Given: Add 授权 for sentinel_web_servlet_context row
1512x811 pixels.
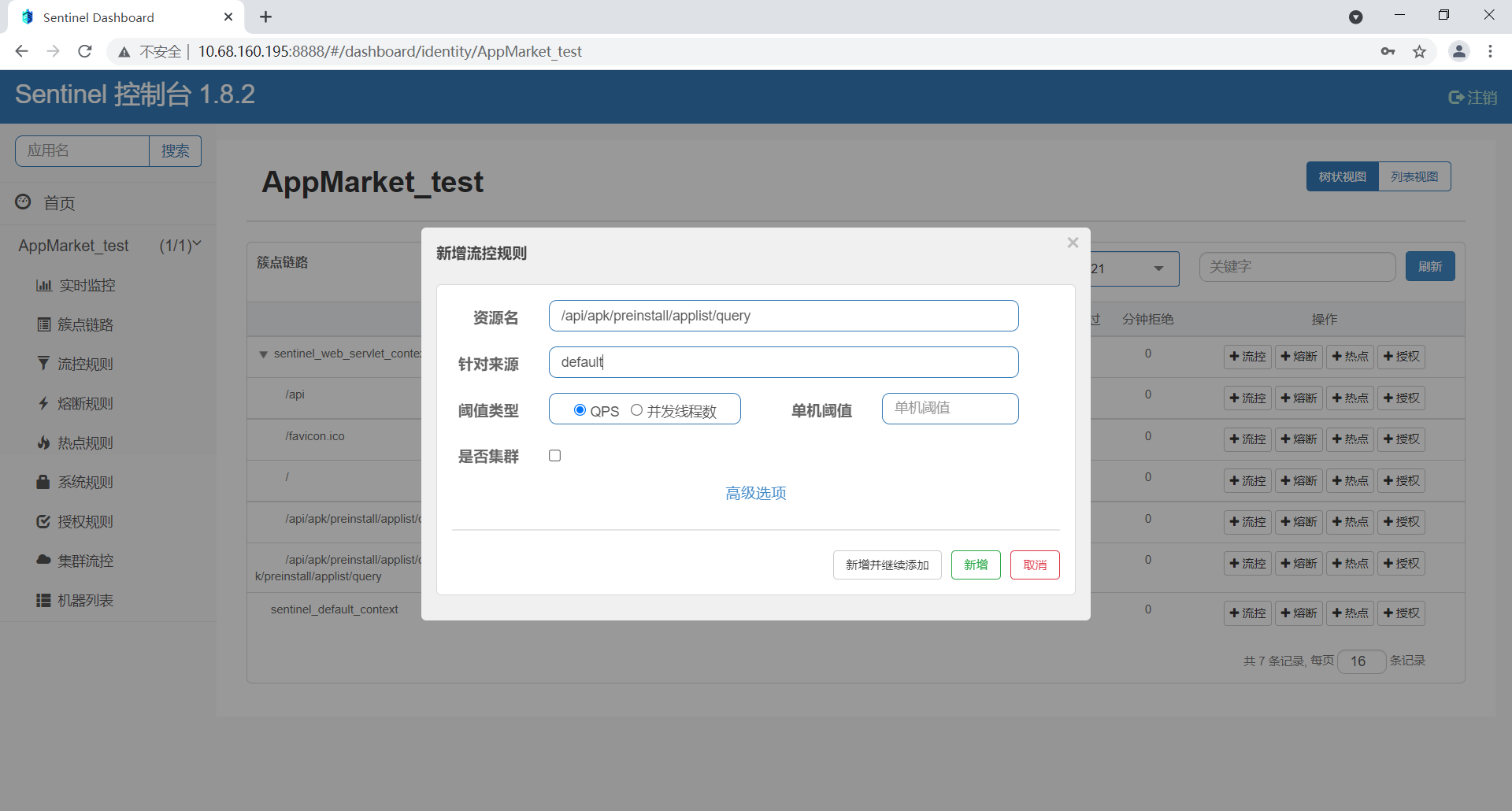Looking at the screenshot, I should point(1401,357).
